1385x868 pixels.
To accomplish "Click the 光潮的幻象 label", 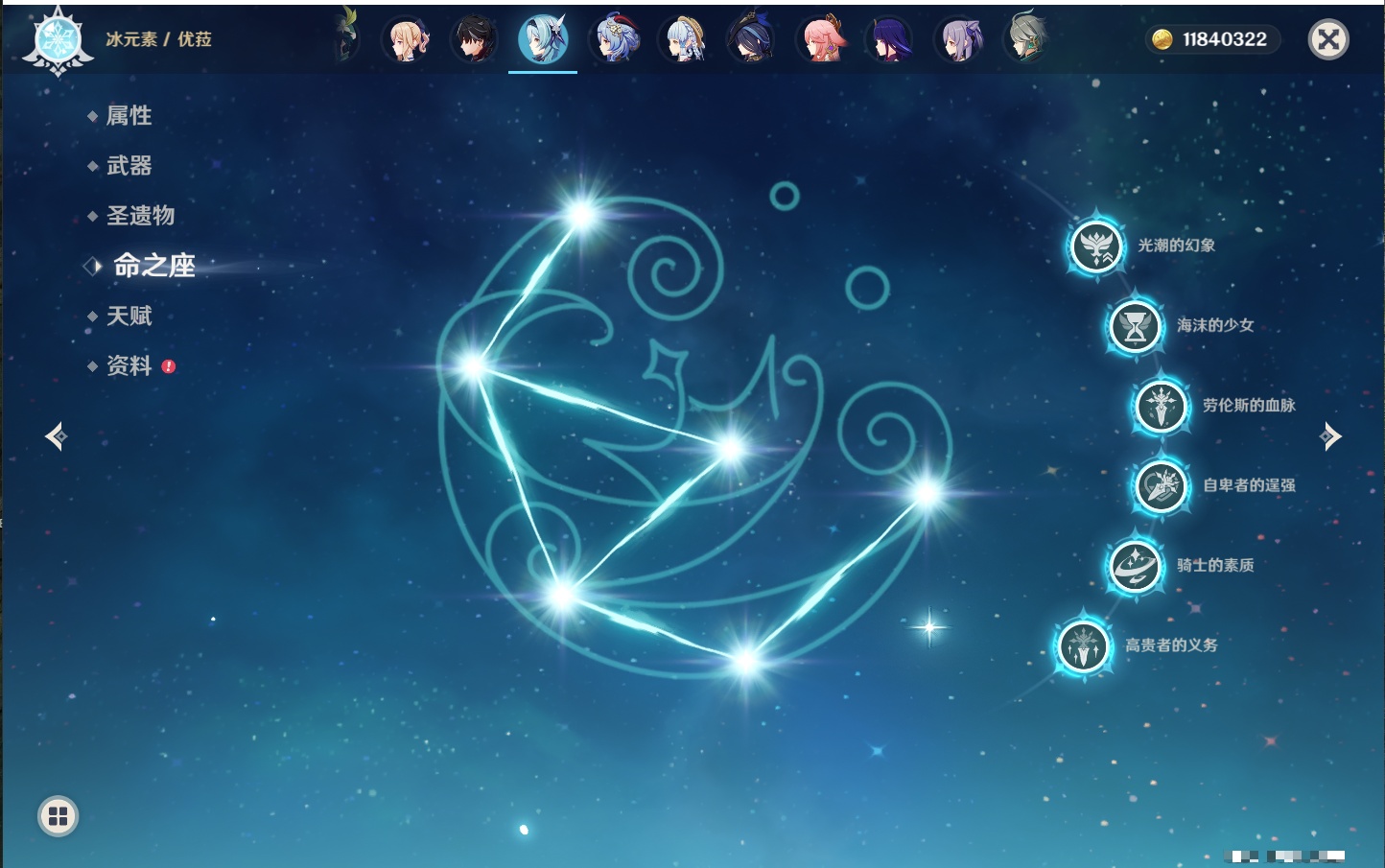I will coord(1177,246).
